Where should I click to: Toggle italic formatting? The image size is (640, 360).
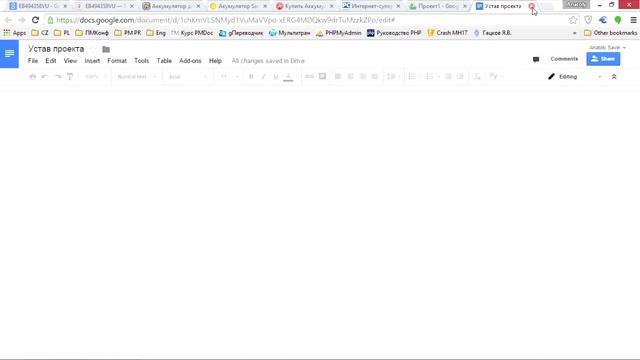[263, 77]
